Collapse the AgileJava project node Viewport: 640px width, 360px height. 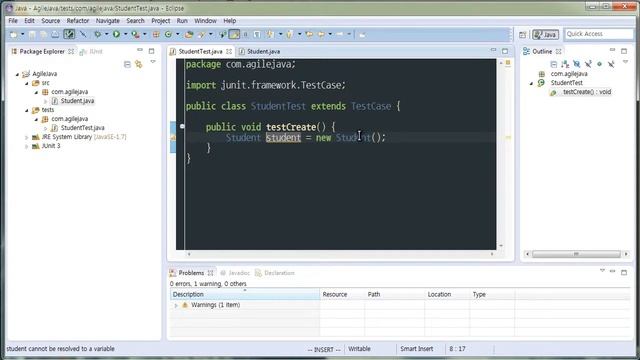point(17,74)
